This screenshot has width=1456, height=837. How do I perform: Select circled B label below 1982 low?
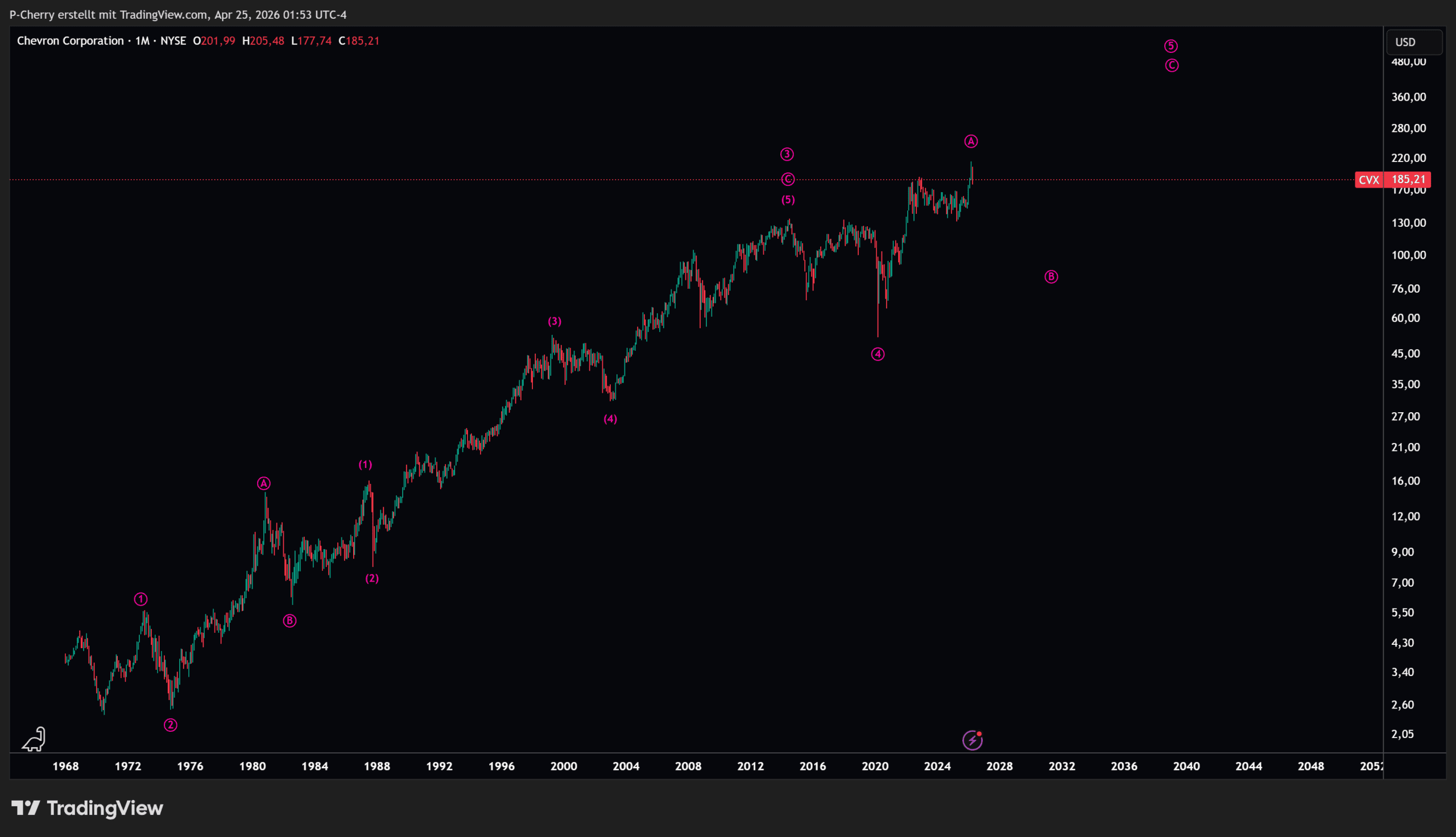coord(289,621)
